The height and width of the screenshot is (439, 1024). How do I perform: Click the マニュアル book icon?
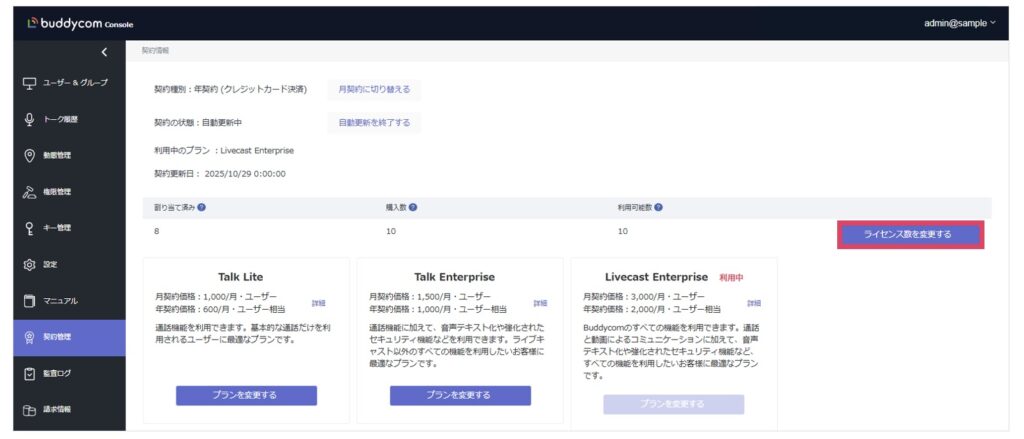click(29, 300)
